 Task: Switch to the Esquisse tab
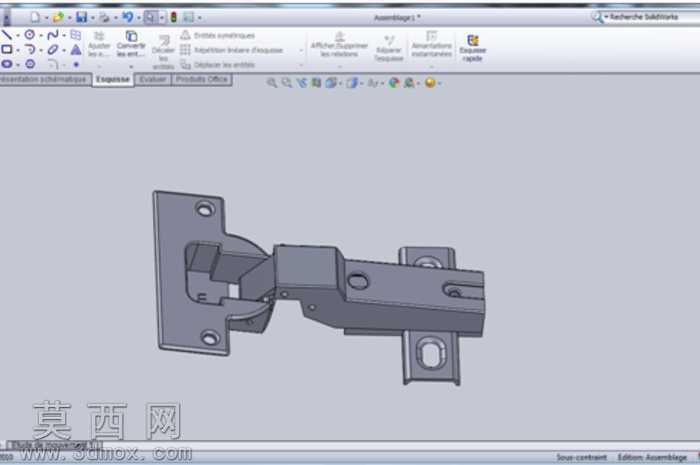click(x=113, y=79)
